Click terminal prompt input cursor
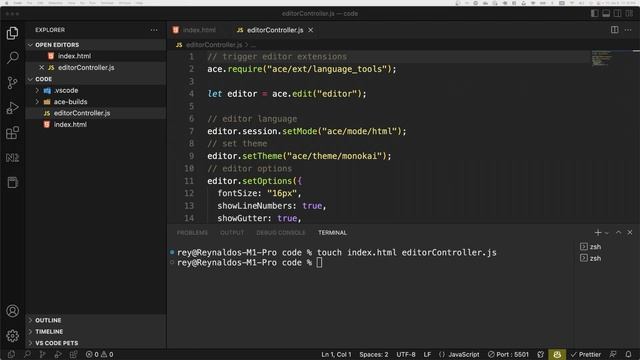Image resolution: width=640 pixels, height=360 pixels. [319, 262]
